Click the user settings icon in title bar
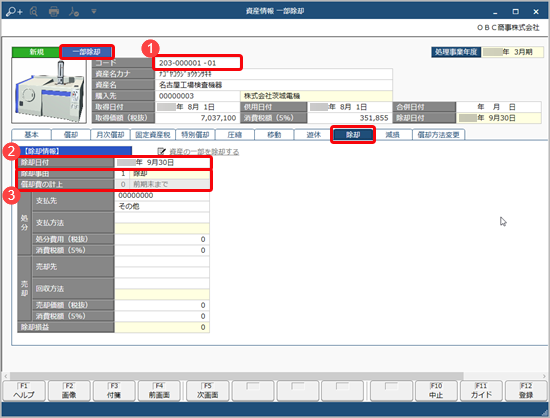The height and width of the screenshot is (418, 550). click(74, 11)
